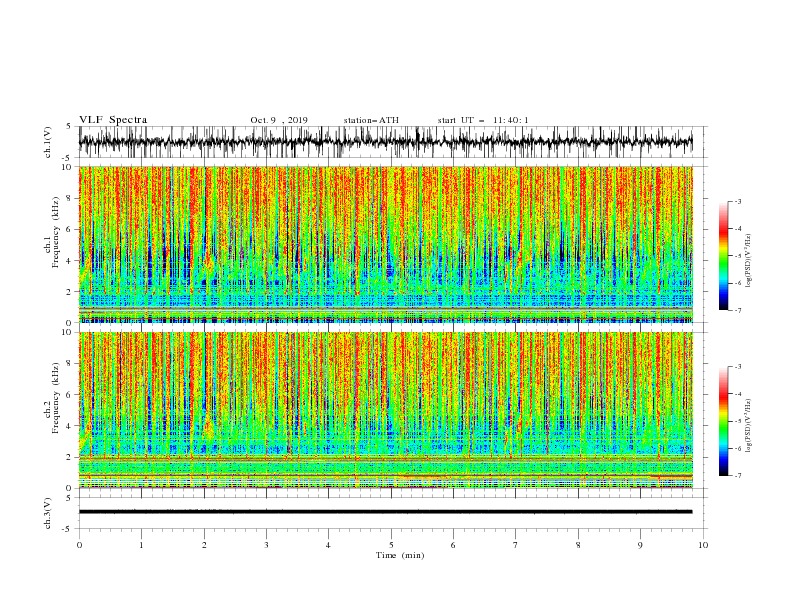Click time axis tick label 7

click(516, 545)
